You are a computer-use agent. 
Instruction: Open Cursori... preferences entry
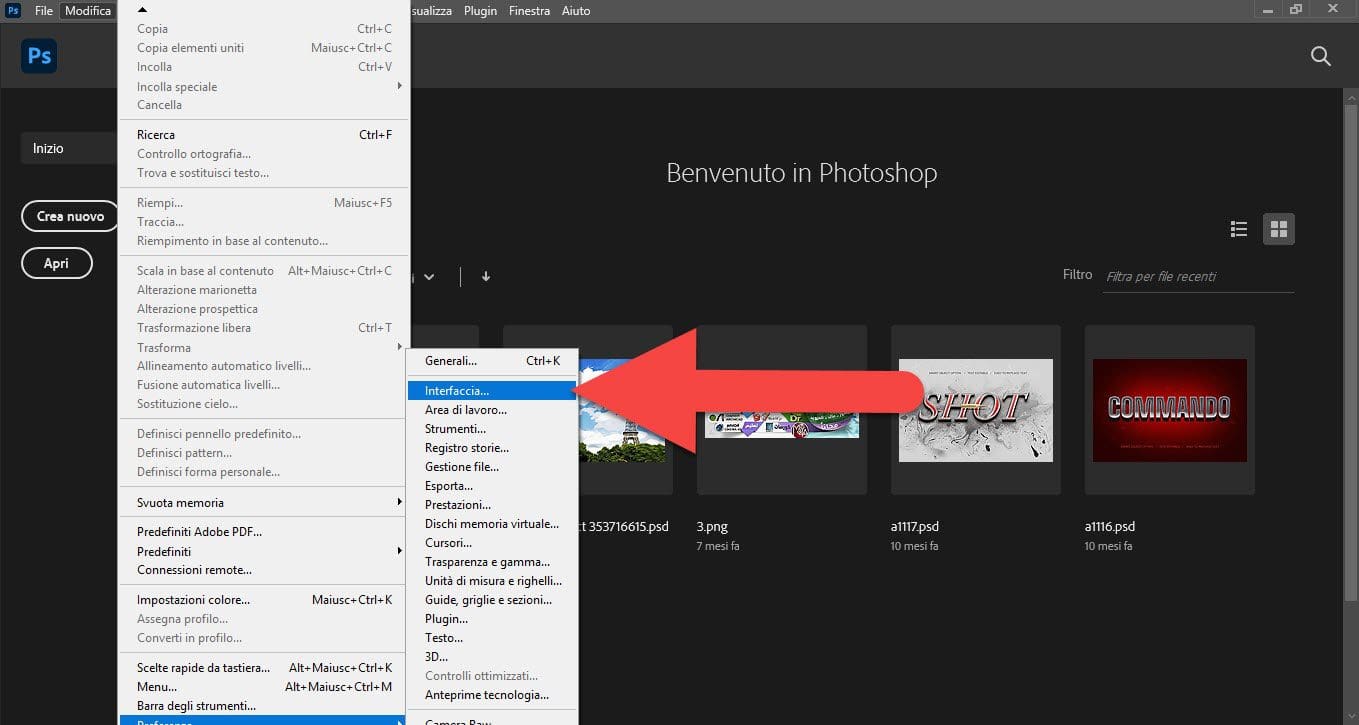point(492,543)
